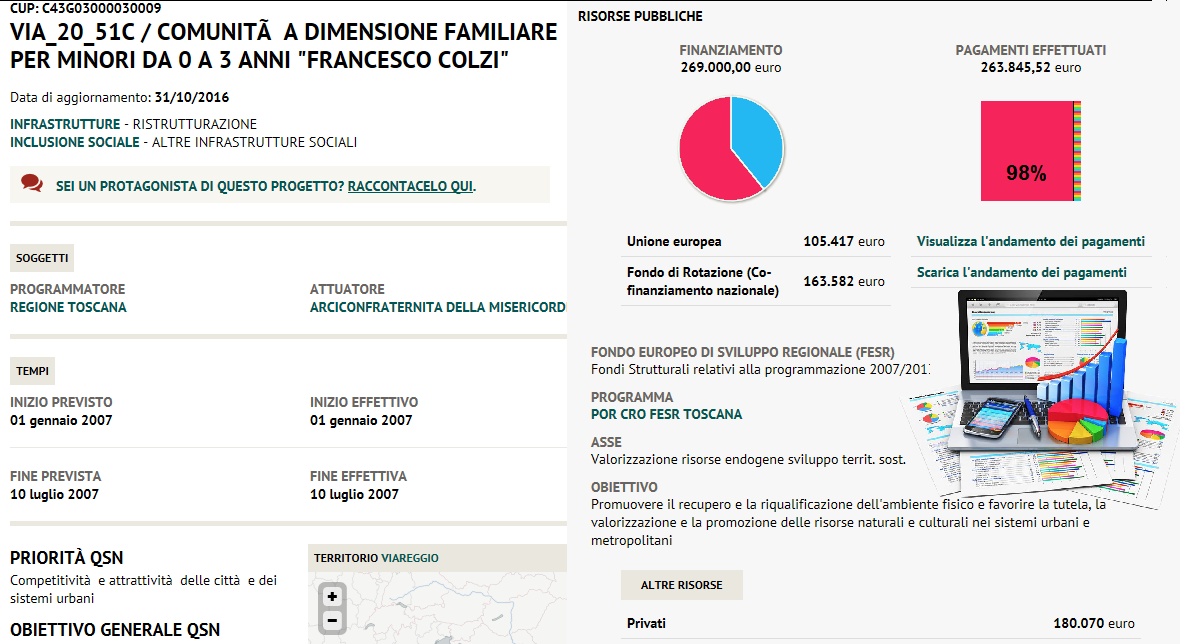
Task: Click the speech bubble comment icon
Action: coord(32,183)
